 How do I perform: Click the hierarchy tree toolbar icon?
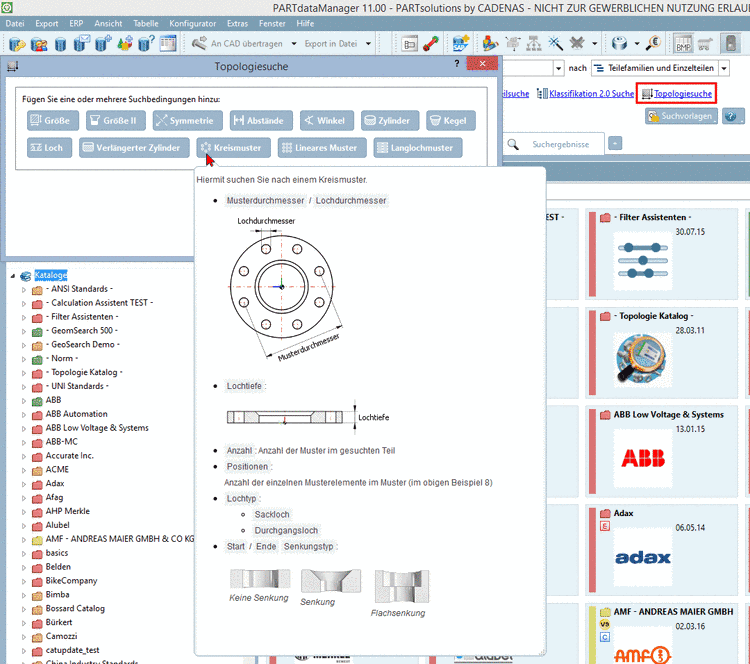pos(534,44)
